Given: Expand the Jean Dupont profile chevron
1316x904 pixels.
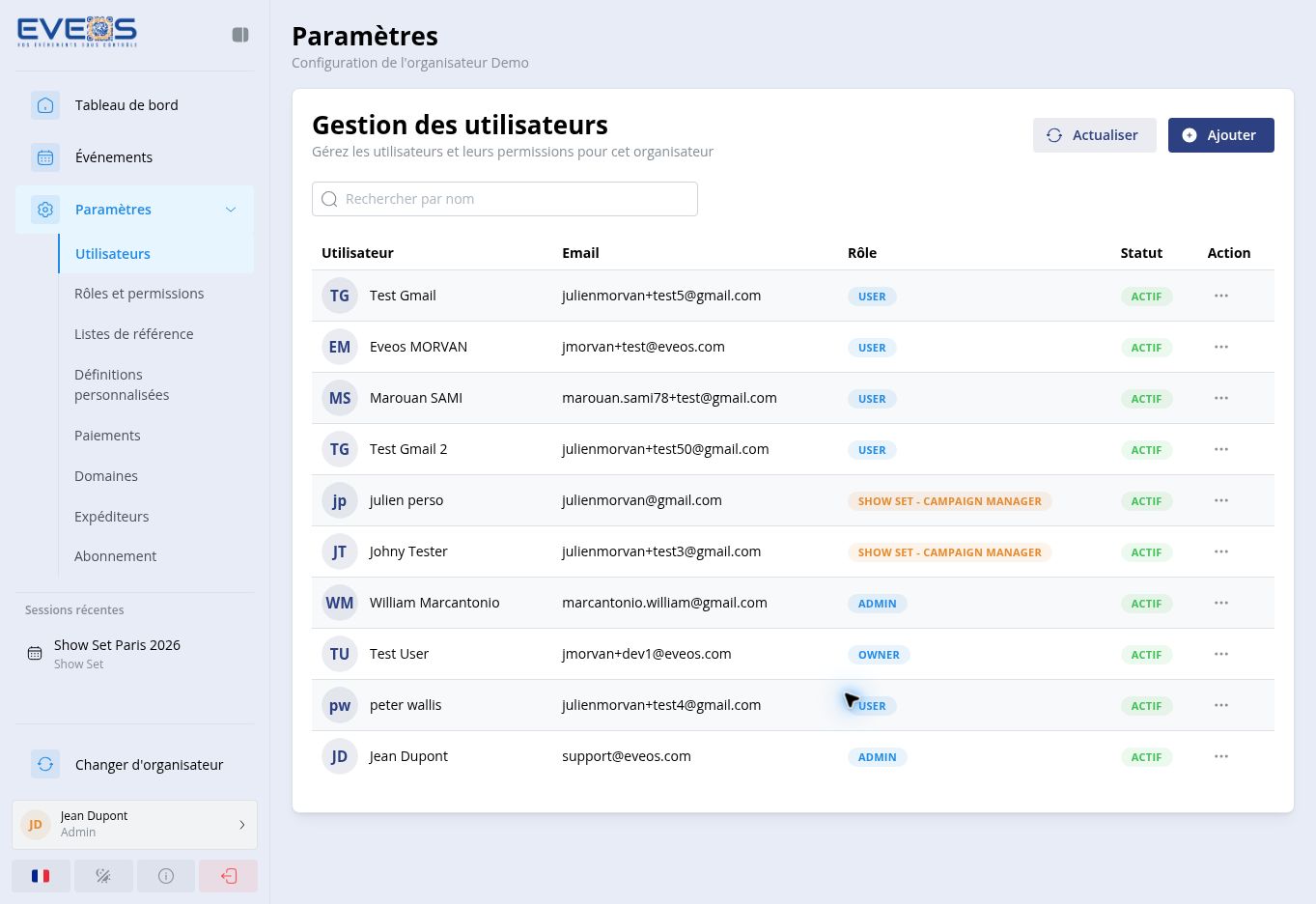Looking at the screenshot, I should coord(242,825).
